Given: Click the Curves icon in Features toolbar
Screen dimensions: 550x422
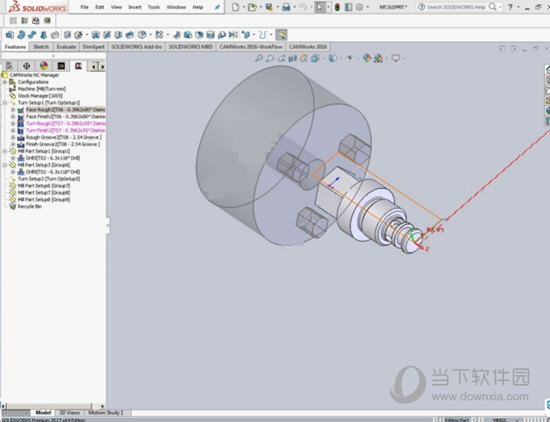Looking at the screenshot, I should tap(263, 34).
